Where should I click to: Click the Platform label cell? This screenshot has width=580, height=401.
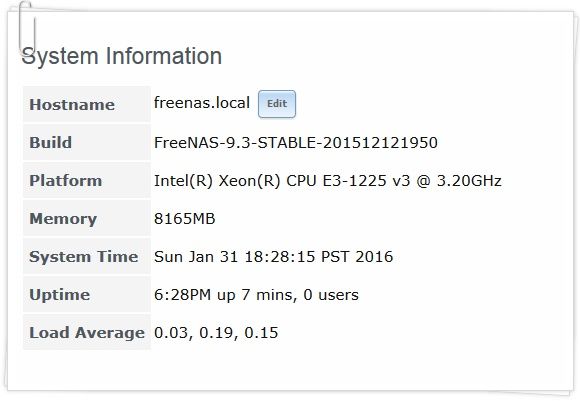click(87, 181)
